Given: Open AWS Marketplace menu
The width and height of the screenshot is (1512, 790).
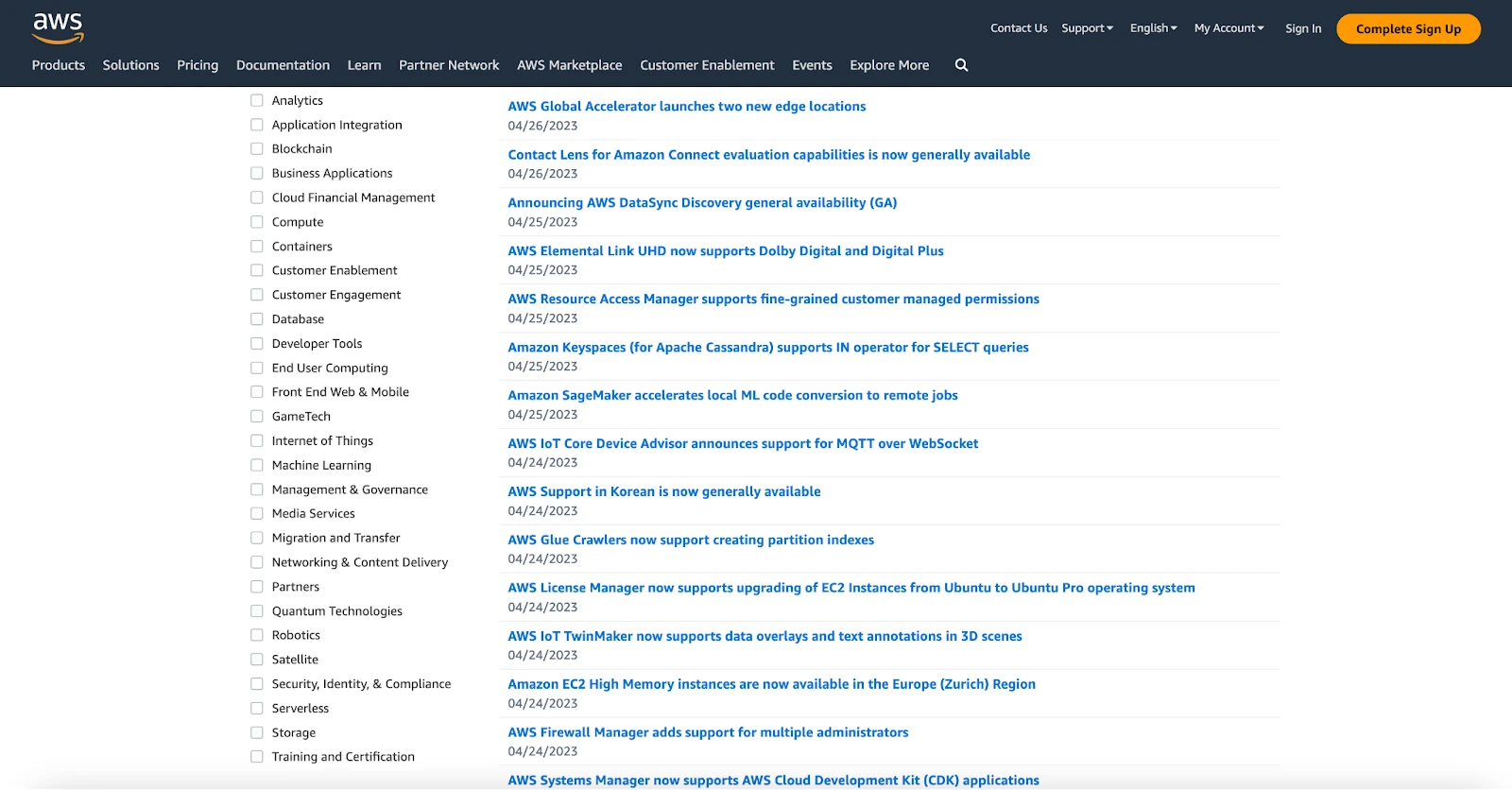Looking at the screenshot, I should tap(569, 65).
